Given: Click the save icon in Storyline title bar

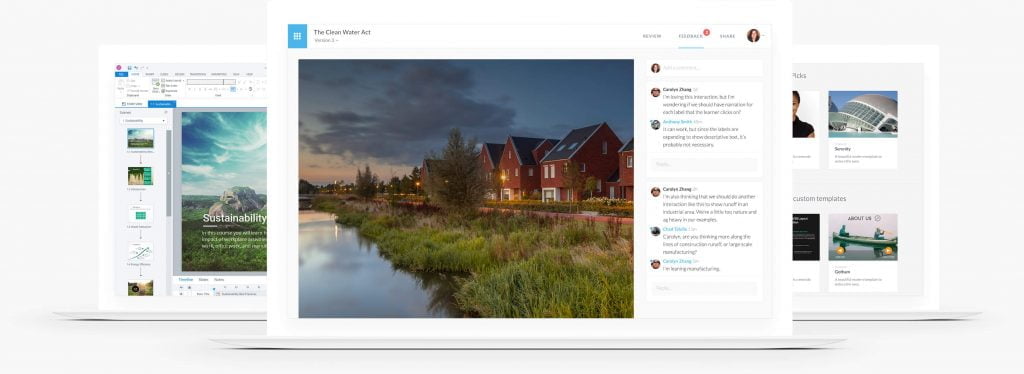Looking at the screenshot, I should click(130, 67).
